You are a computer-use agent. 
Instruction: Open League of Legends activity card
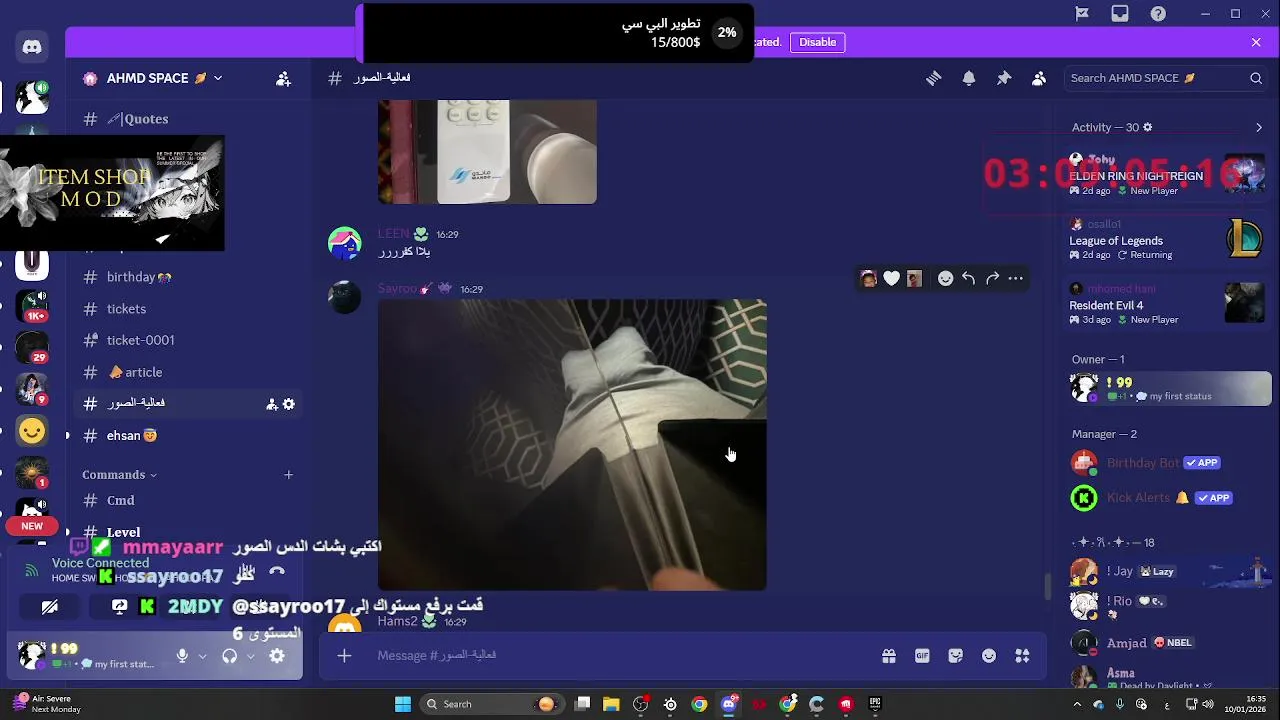(1167, 240)
